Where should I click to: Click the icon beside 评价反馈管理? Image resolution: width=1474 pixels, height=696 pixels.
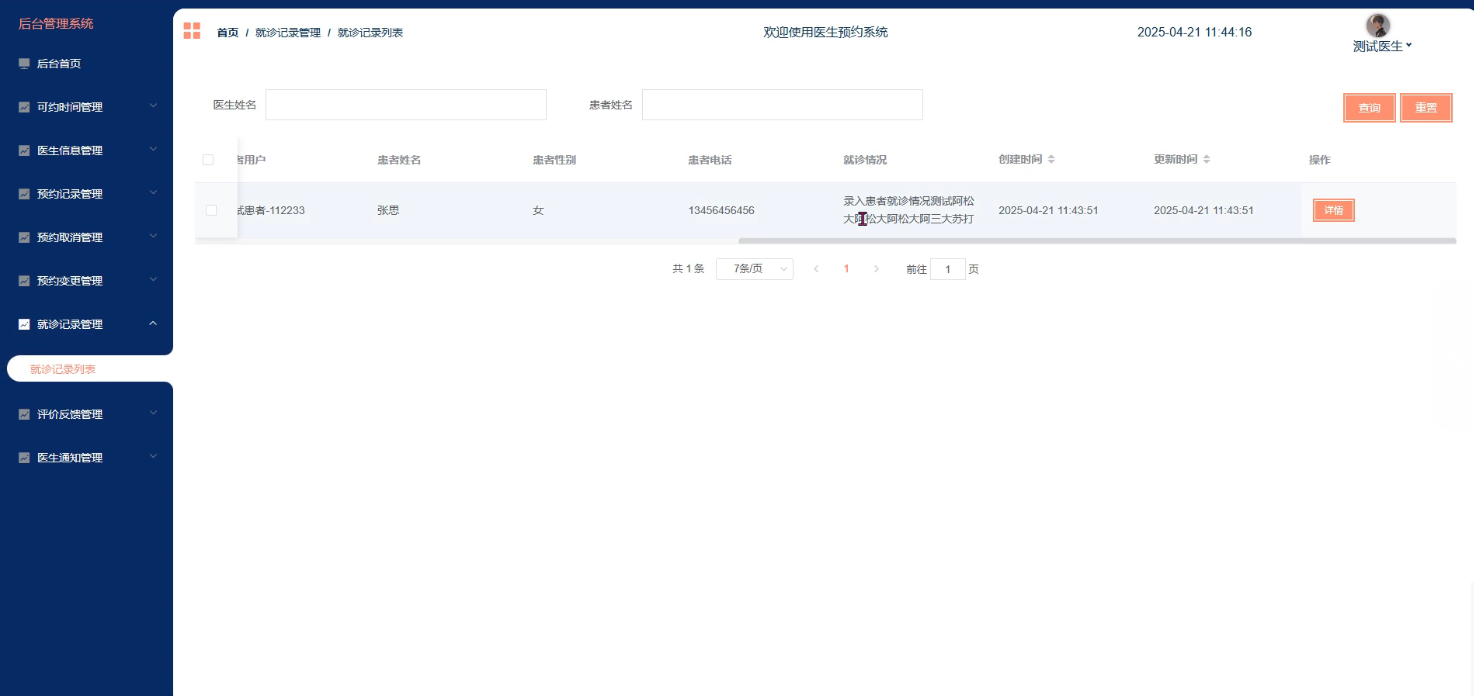coord(24,414)
